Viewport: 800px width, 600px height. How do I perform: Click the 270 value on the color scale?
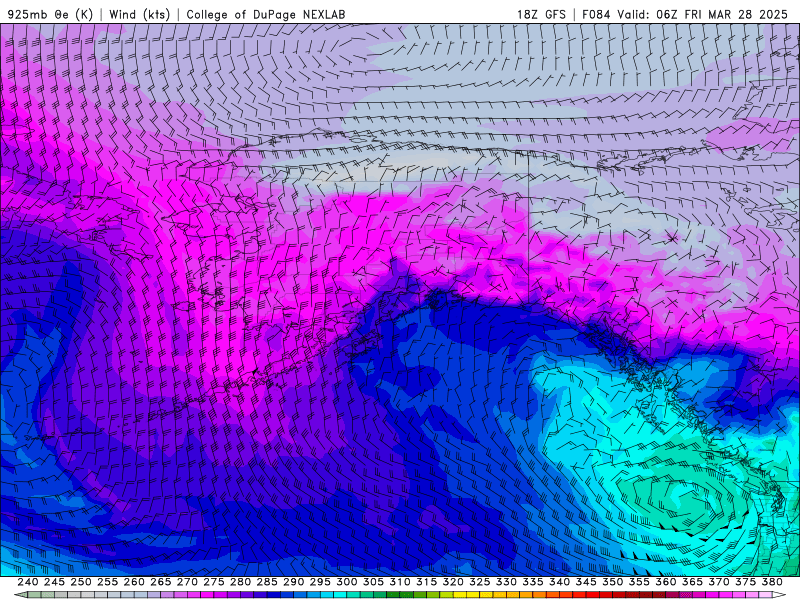click(x=187, y=582)
